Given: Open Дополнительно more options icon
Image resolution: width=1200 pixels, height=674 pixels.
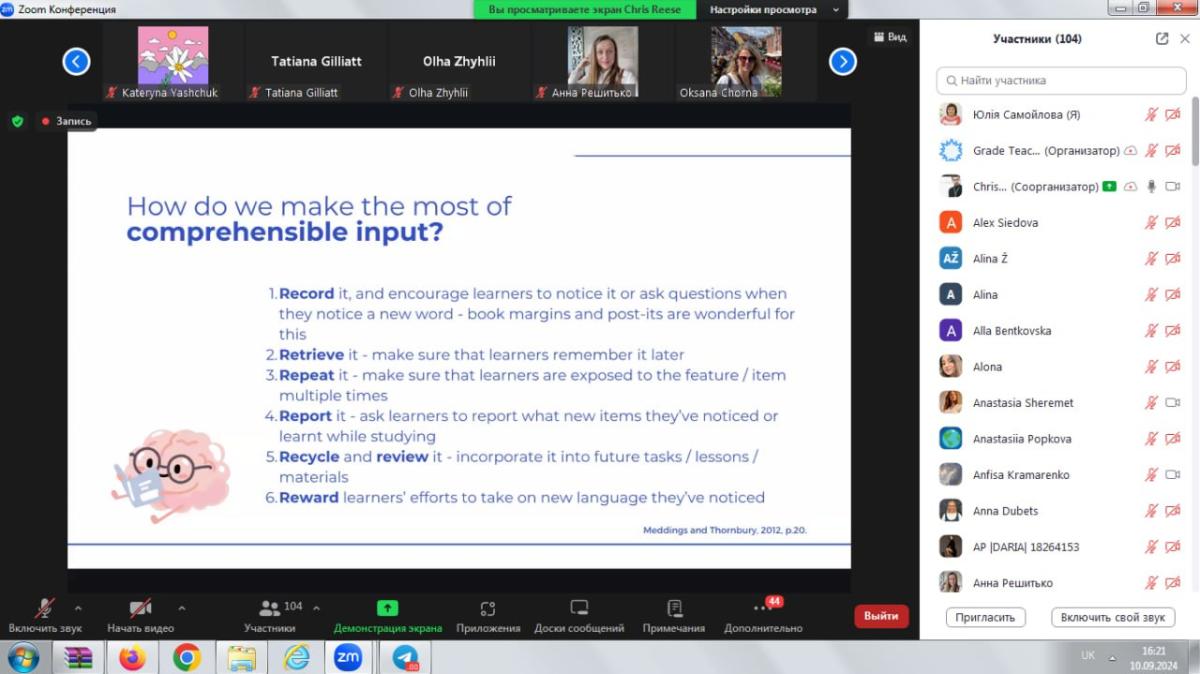Looking at the screenshot, I should click(x=762, y=608).
